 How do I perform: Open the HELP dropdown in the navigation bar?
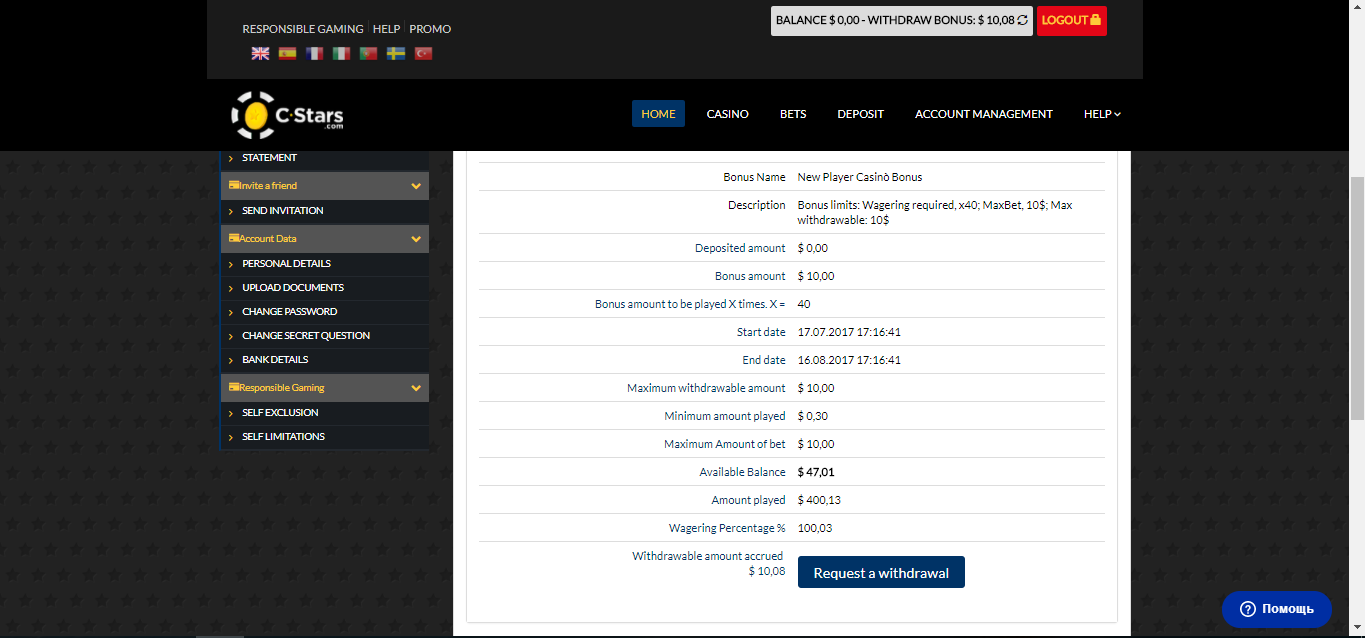(x=1101, y=113)
